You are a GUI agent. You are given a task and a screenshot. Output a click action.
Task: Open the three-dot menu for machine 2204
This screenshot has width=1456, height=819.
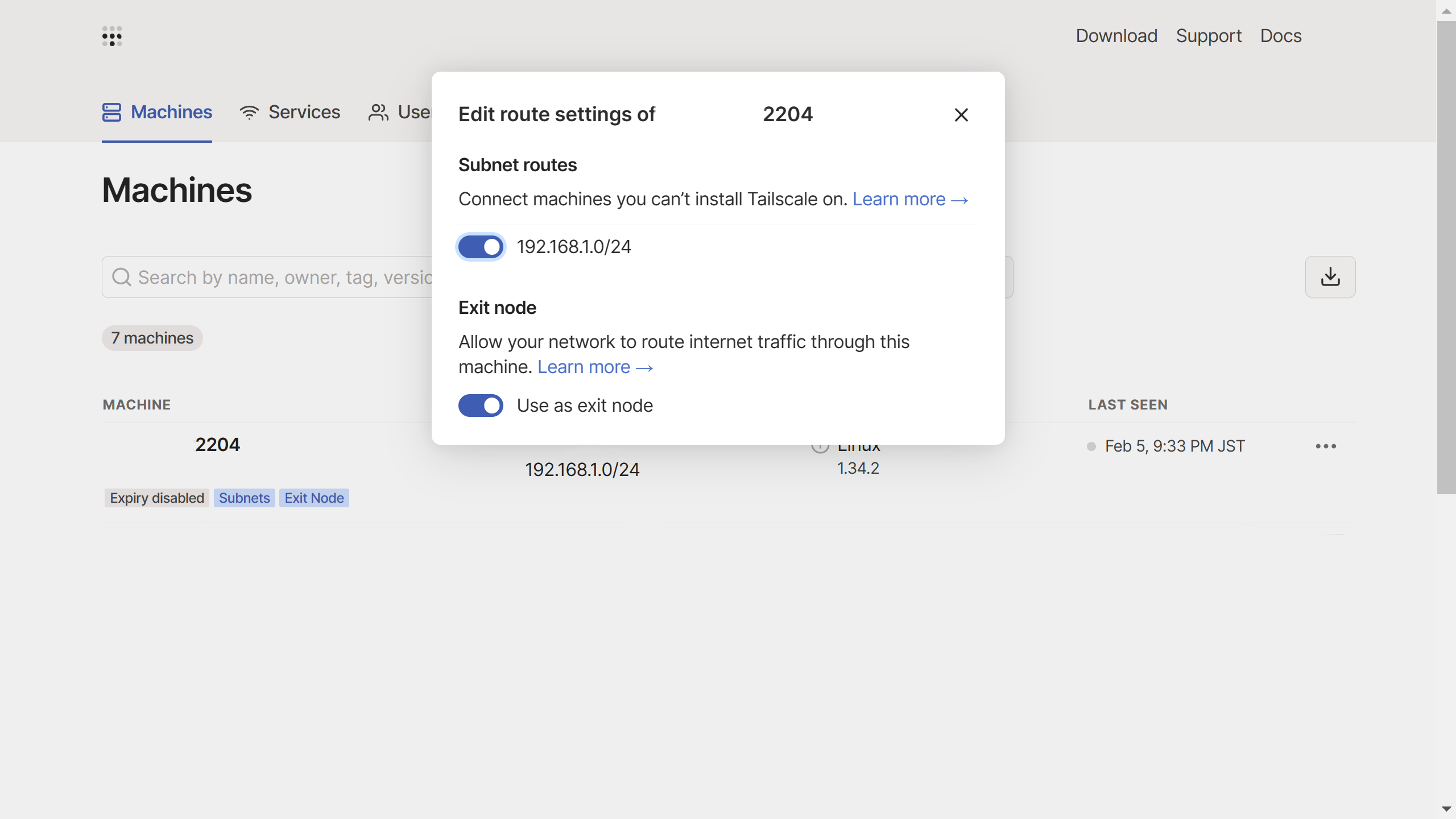tap(1325, 446)
